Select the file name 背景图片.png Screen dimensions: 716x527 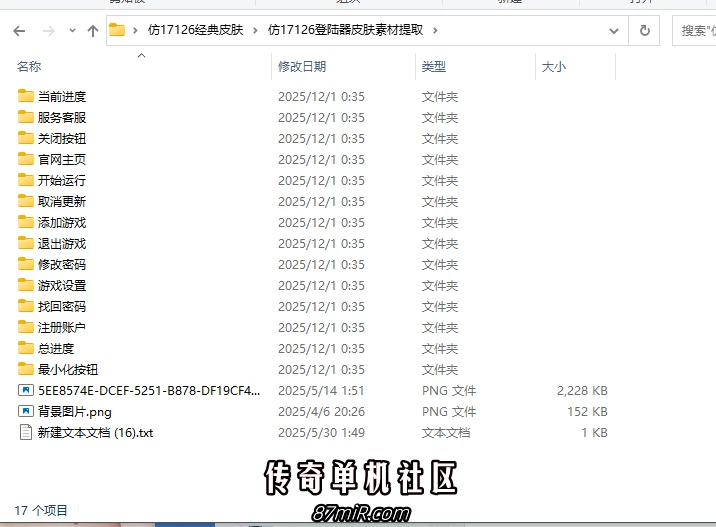(74, 412)
